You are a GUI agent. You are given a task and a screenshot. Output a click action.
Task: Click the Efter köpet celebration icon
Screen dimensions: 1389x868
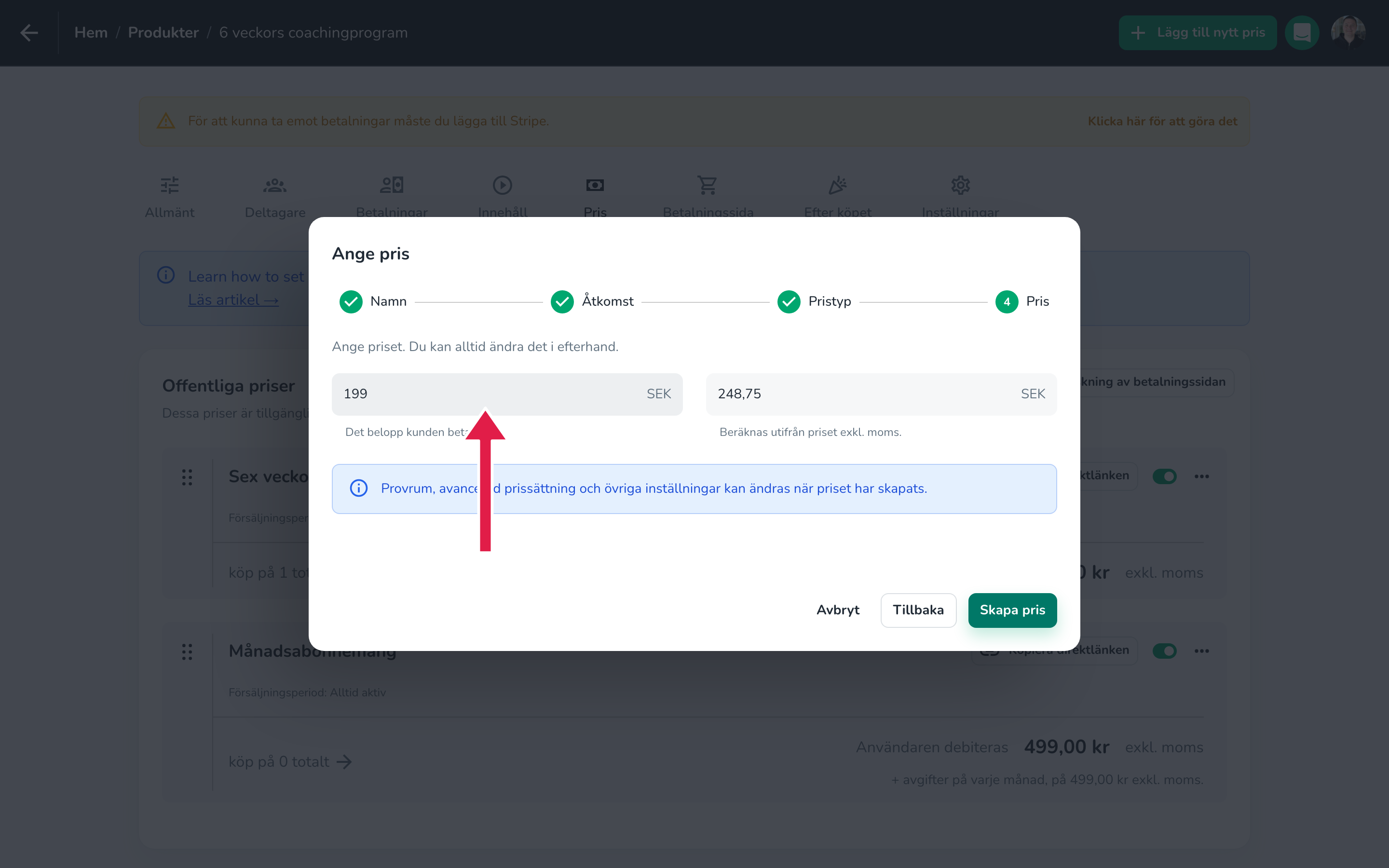pyautogui.click(x=837, y=185)
